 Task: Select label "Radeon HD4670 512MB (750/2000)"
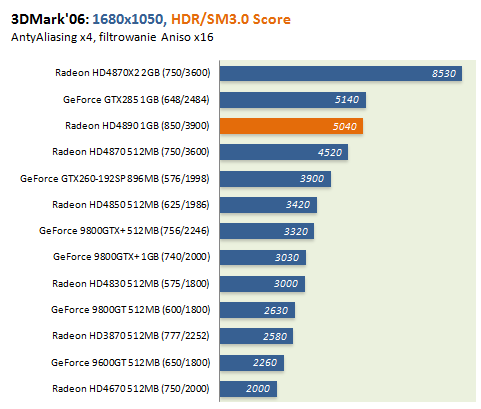131,389
